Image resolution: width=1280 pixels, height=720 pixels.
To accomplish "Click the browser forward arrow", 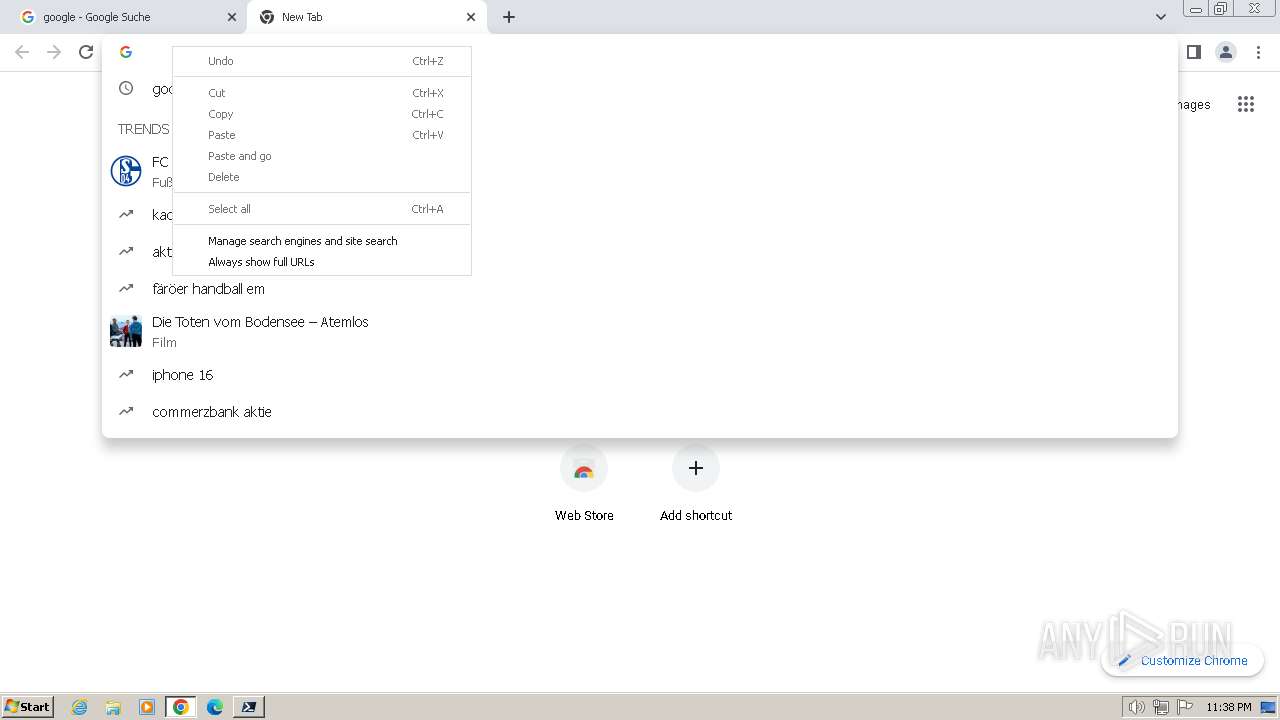I will (54, 52).
